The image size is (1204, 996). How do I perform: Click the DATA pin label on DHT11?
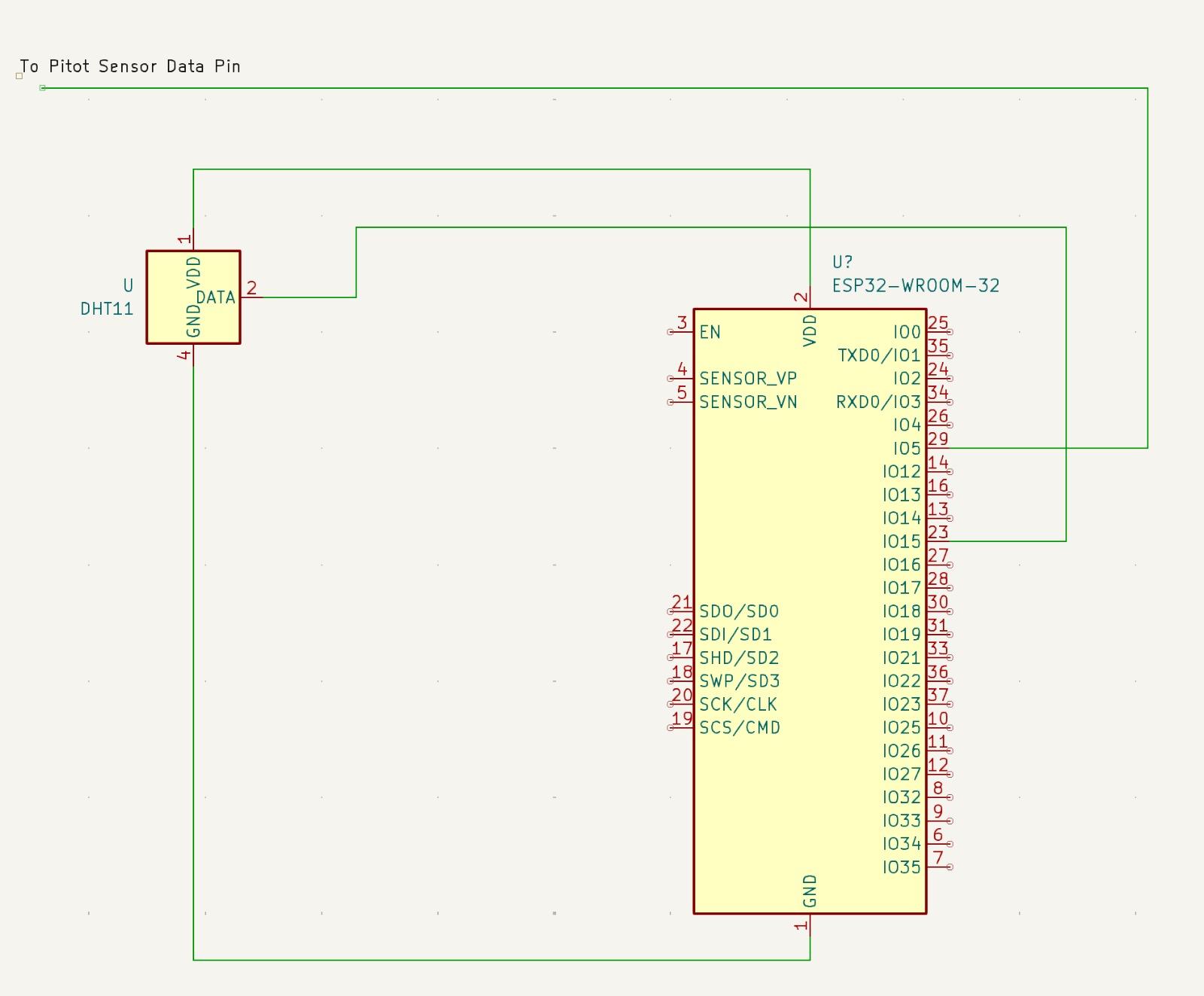(216, 297)
